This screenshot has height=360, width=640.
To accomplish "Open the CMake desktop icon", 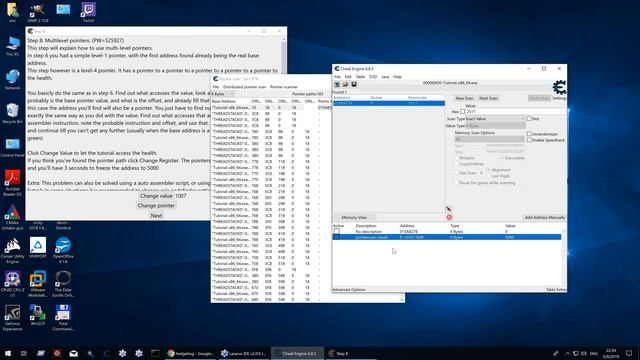I will tap(12, 217).
